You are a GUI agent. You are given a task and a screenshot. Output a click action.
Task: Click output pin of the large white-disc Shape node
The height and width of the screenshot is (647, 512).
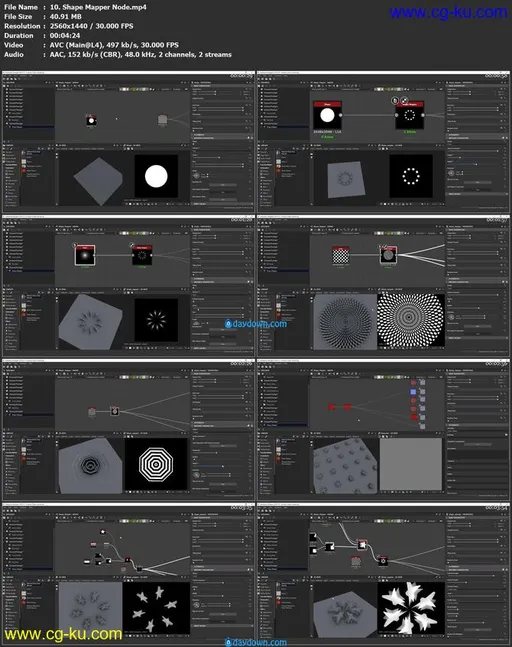tap(341, 115)
